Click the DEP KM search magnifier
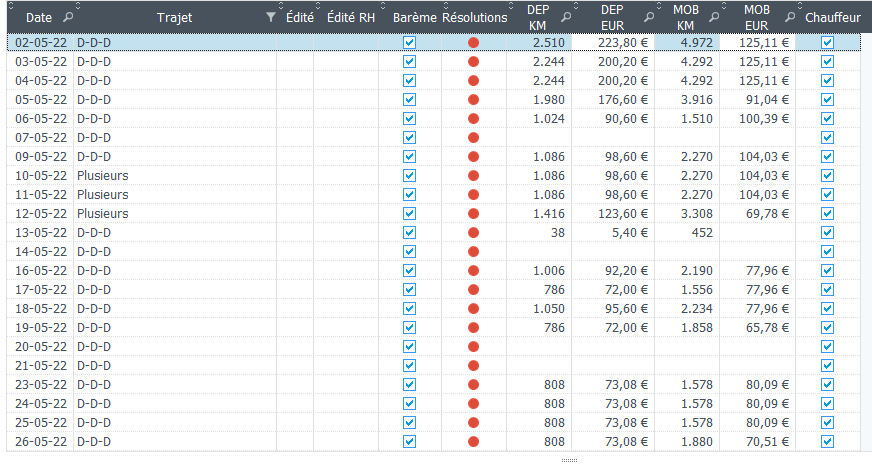The height and width of the screenshot is (466, 872). 566,18
